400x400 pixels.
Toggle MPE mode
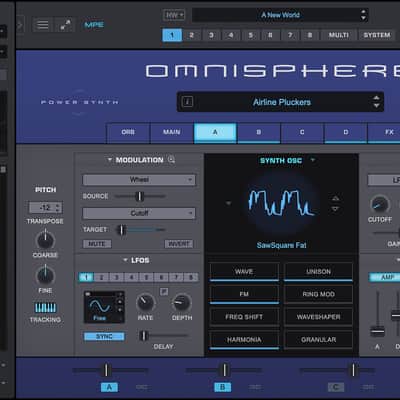coord(94,25)
